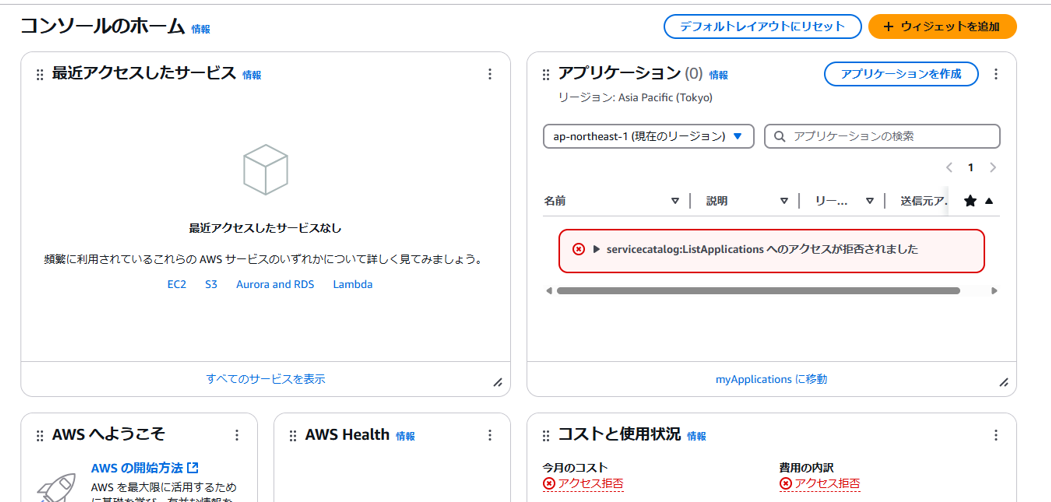1051x502 pixels.
Task: Click 情報 link next to 最近アクセスしたサービス
Action: click(x=252, y=75)
